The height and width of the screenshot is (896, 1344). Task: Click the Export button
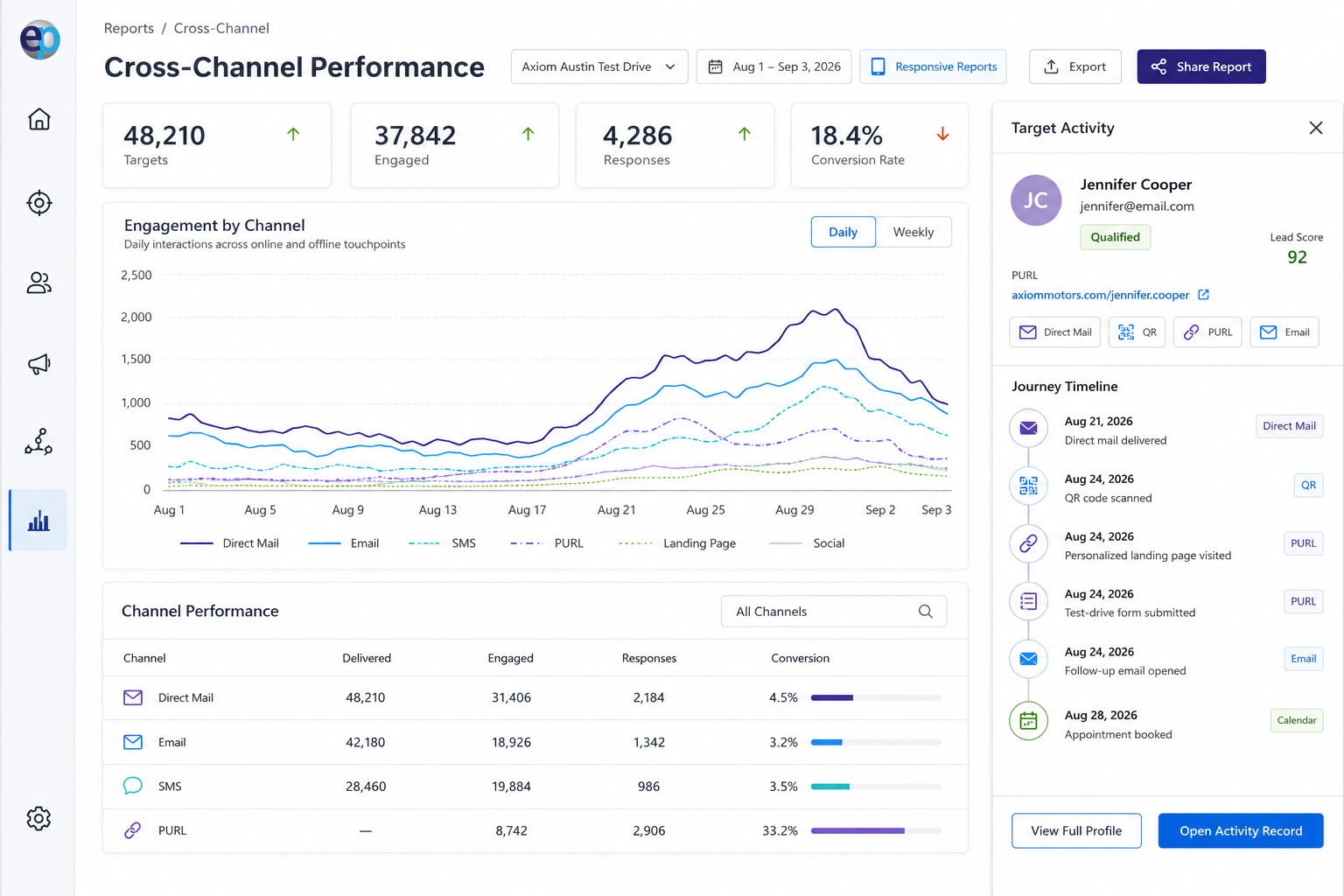click(1075, 66)
